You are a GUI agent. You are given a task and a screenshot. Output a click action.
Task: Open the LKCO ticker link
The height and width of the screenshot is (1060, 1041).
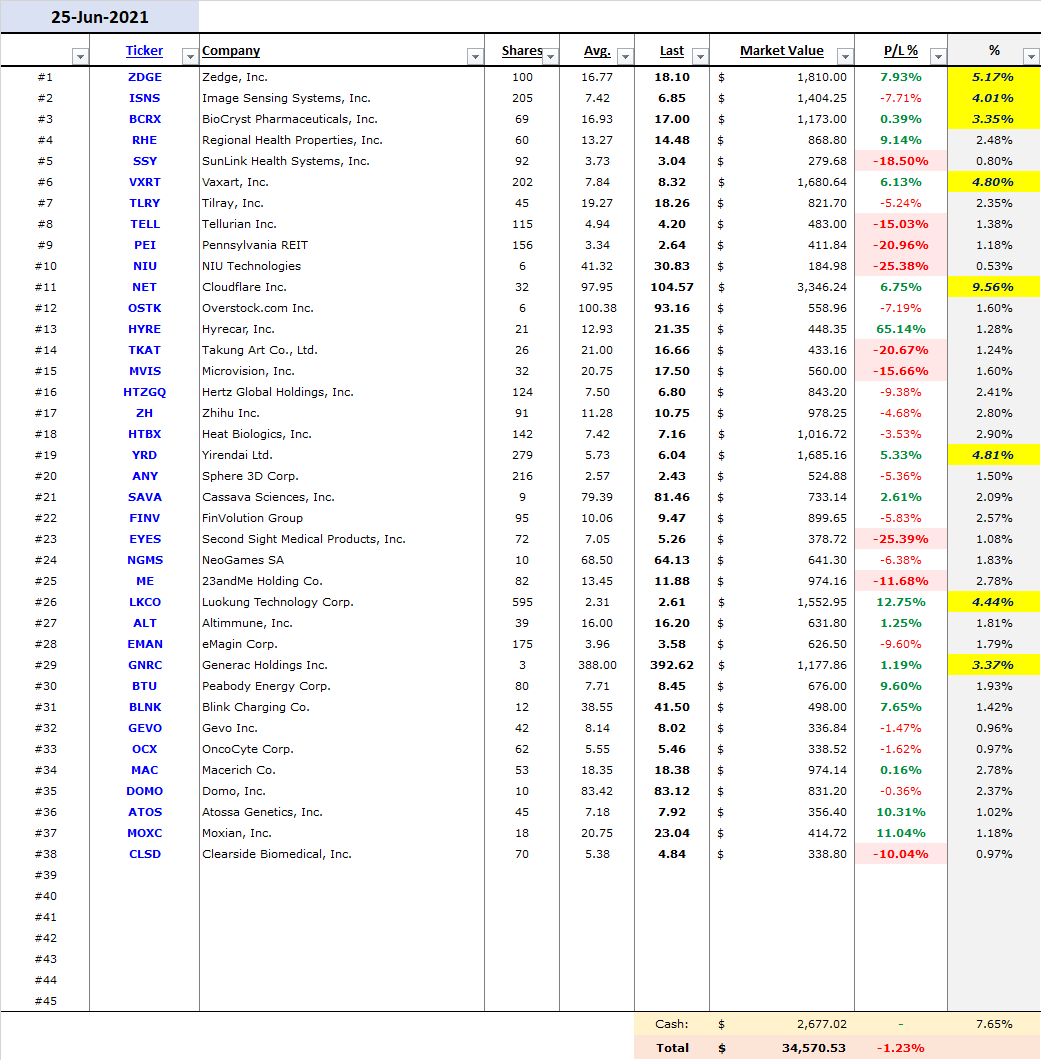tap(145, 602)
